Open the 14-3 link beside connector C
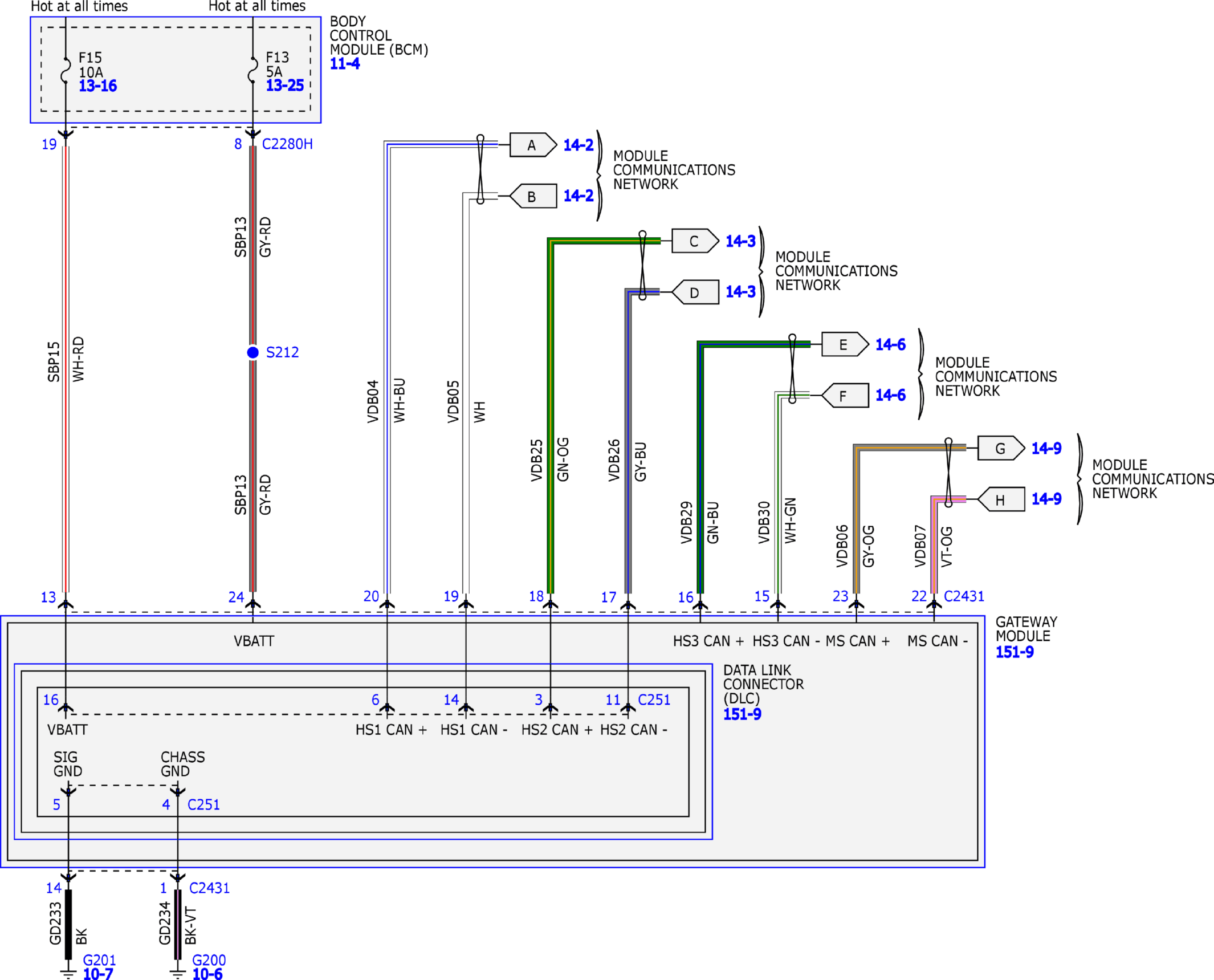This screenshot has height=980, width=1214. tap(740, 241)
